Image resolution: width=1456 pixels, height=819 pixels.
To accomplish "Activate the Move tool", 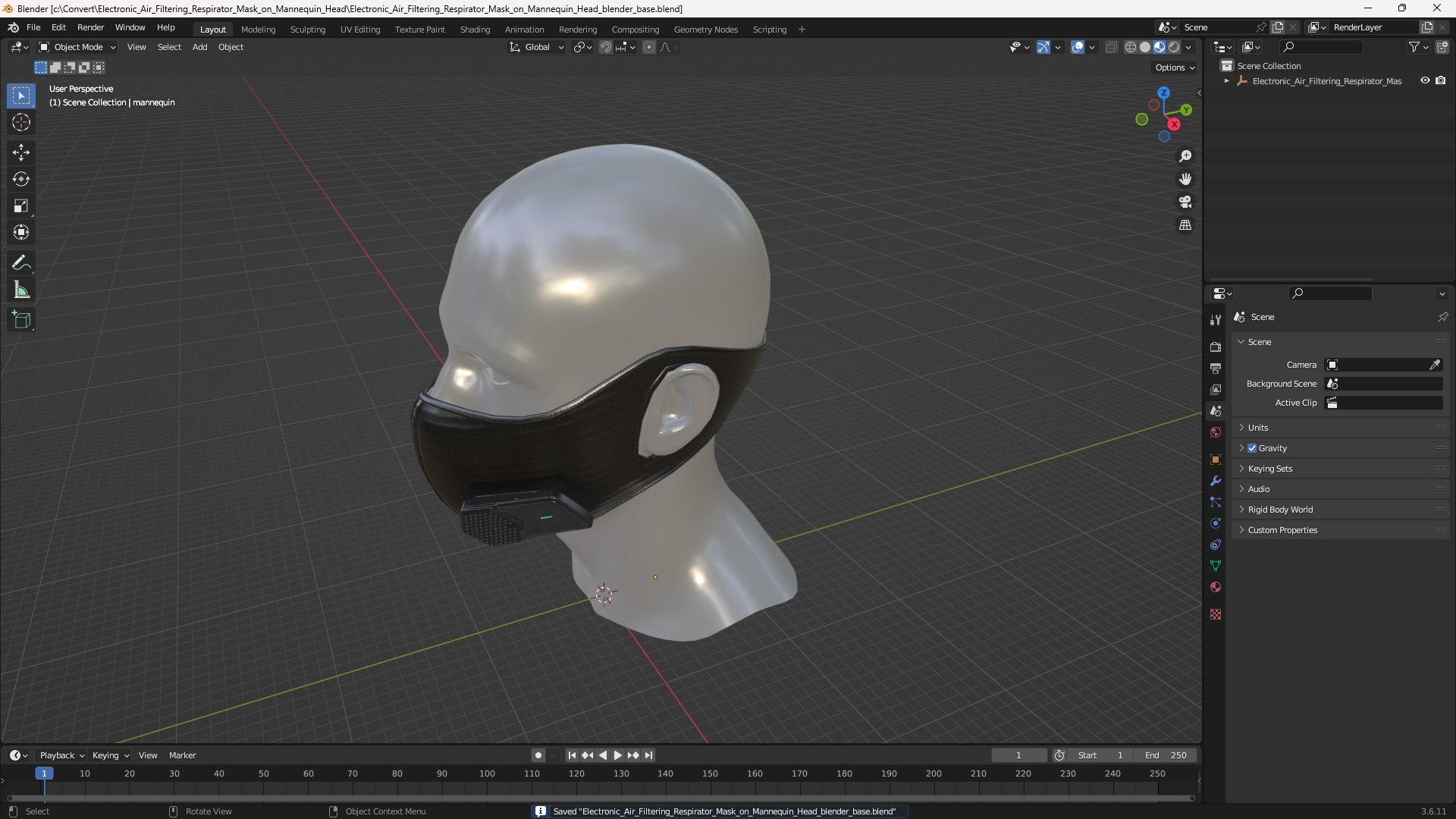I will (21, 152).
